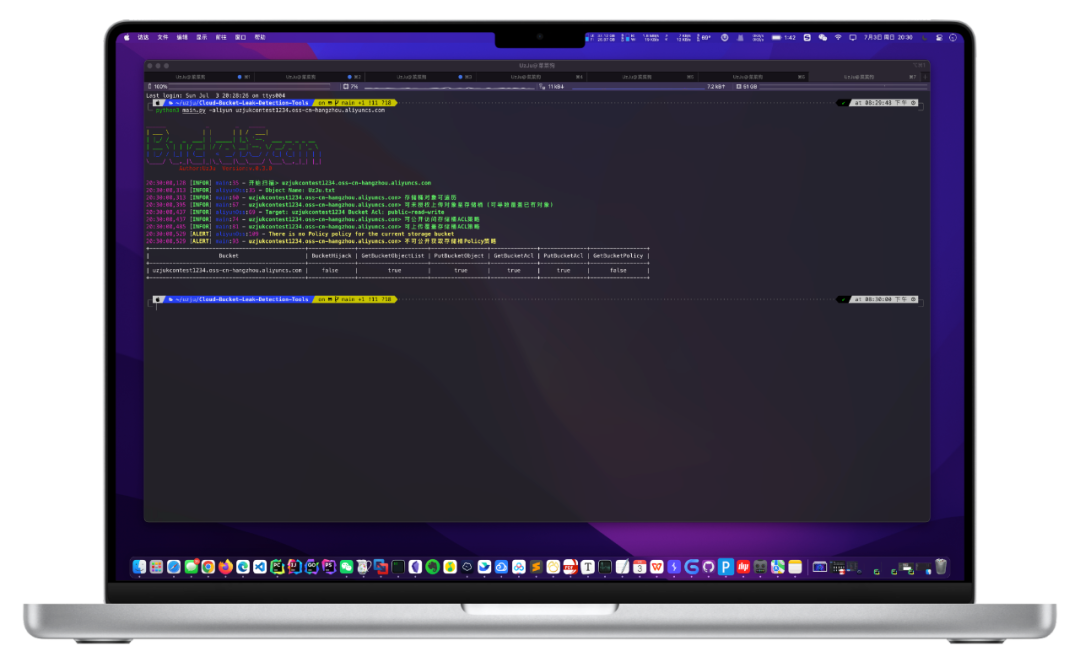
Task: Click the BucketHijack table header
Action: click(331, 256)
